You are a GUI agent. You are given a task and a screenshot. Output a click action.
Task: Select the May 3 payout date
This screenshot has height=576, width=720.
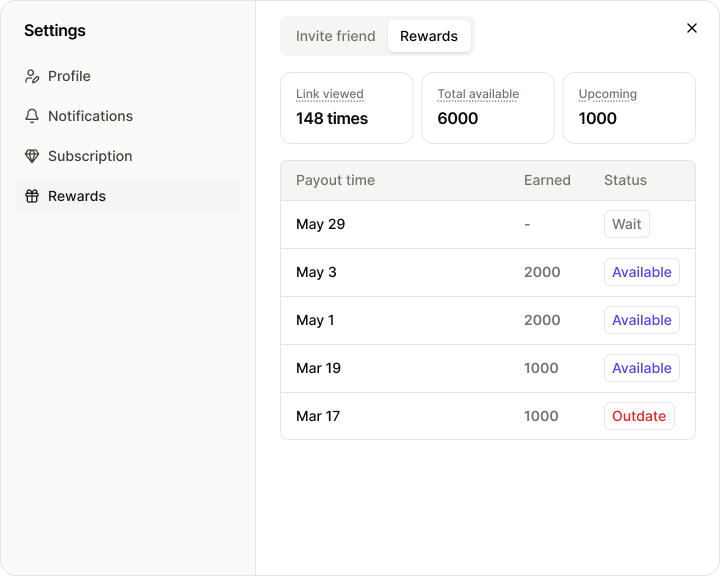click(316, 272)
